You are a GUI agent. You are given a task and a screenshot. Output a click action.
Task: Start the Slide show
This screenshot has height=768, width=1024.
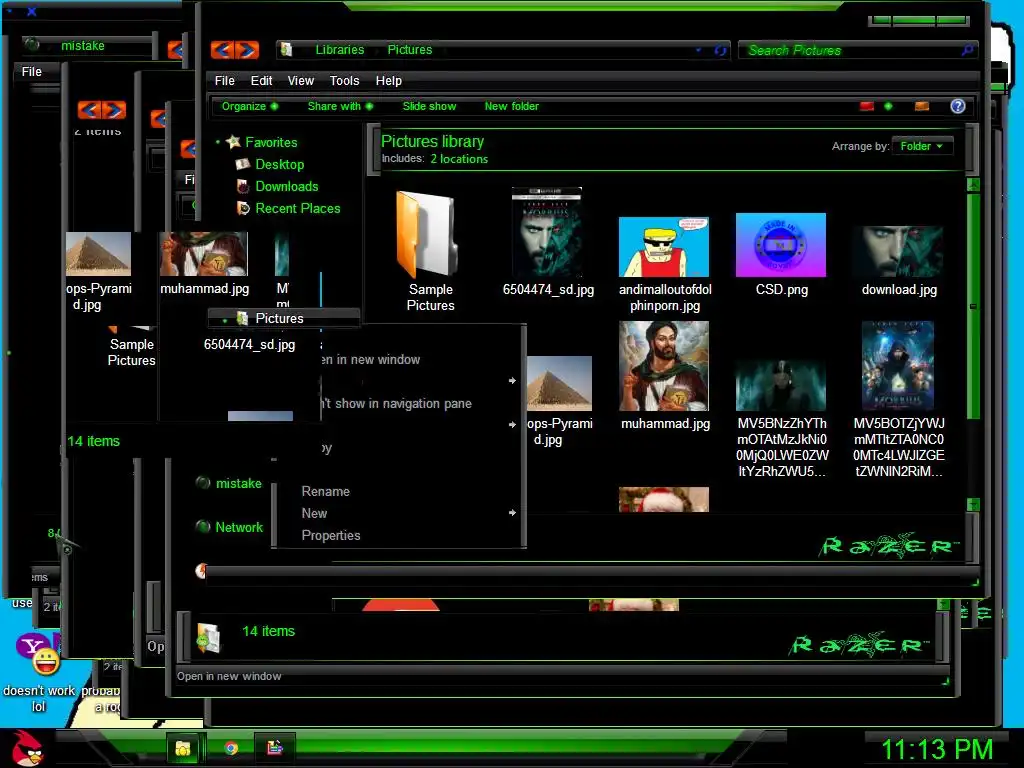click(429, 106)
